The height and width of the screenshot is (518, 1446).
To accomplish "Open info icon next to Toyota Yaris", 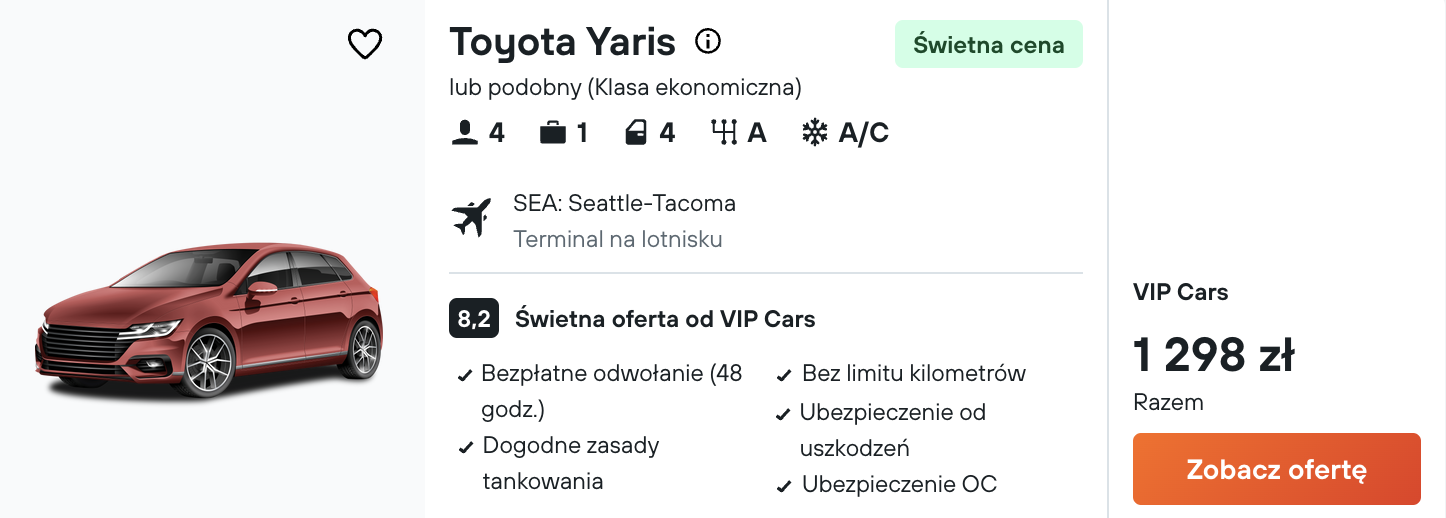I will click(708, 42).
